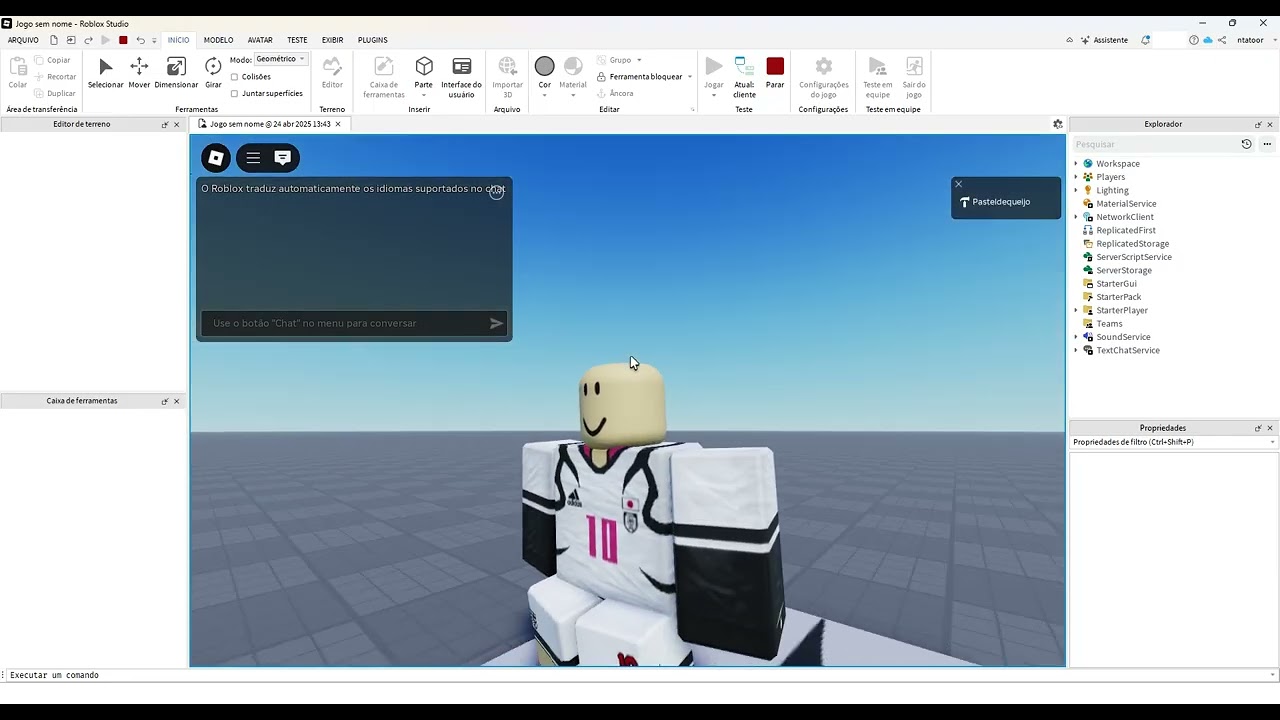Open the Assistente panel
1280x720 pixels.
pos(1104,40)
